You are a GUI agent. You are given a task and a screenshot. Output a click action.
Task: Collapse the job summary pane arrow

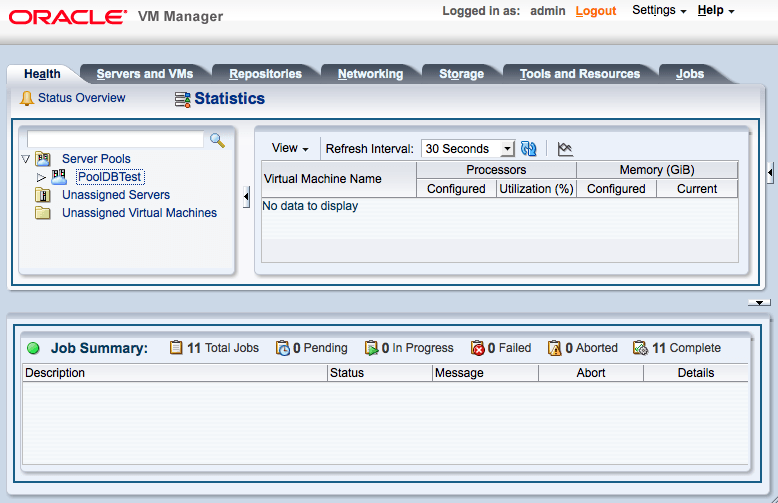tap(759, 303)
